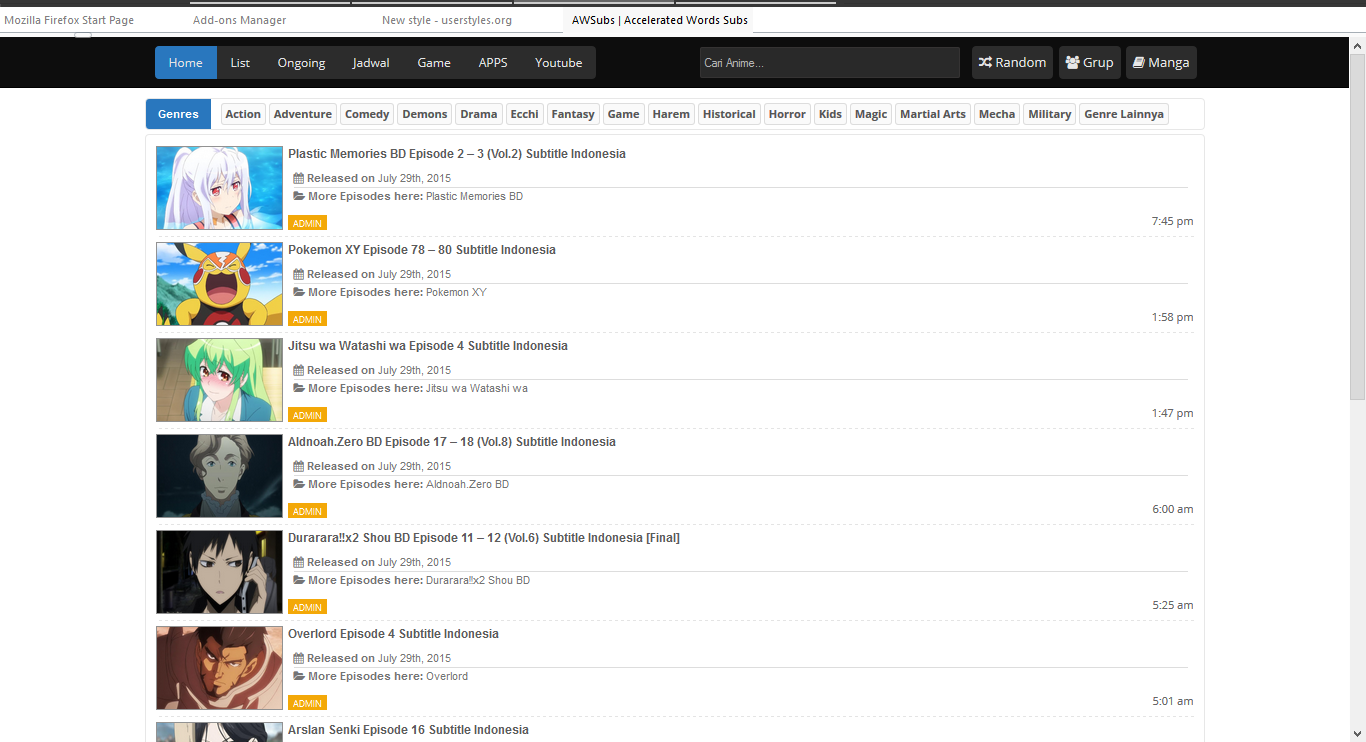The width and height of the screenshot is (1366, 742).
Task: Filter by Historical genre
Action: (x=729, y=114)
